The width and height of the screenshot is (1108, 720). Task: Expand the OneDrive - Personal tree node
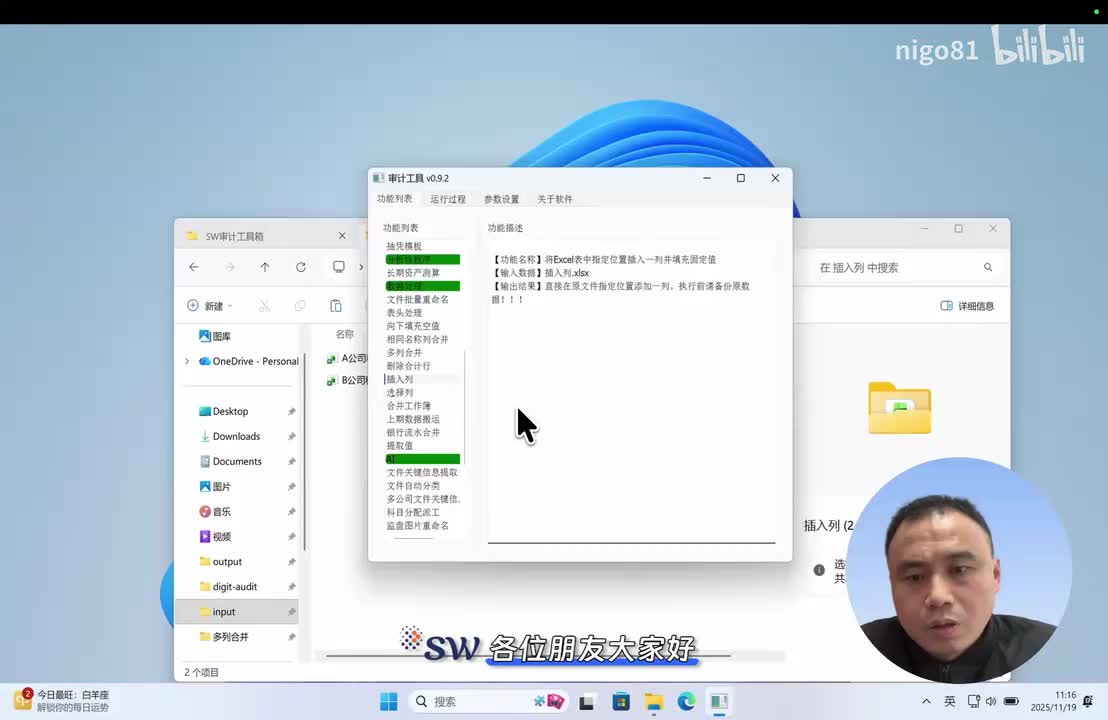click(x=187, y=361)
